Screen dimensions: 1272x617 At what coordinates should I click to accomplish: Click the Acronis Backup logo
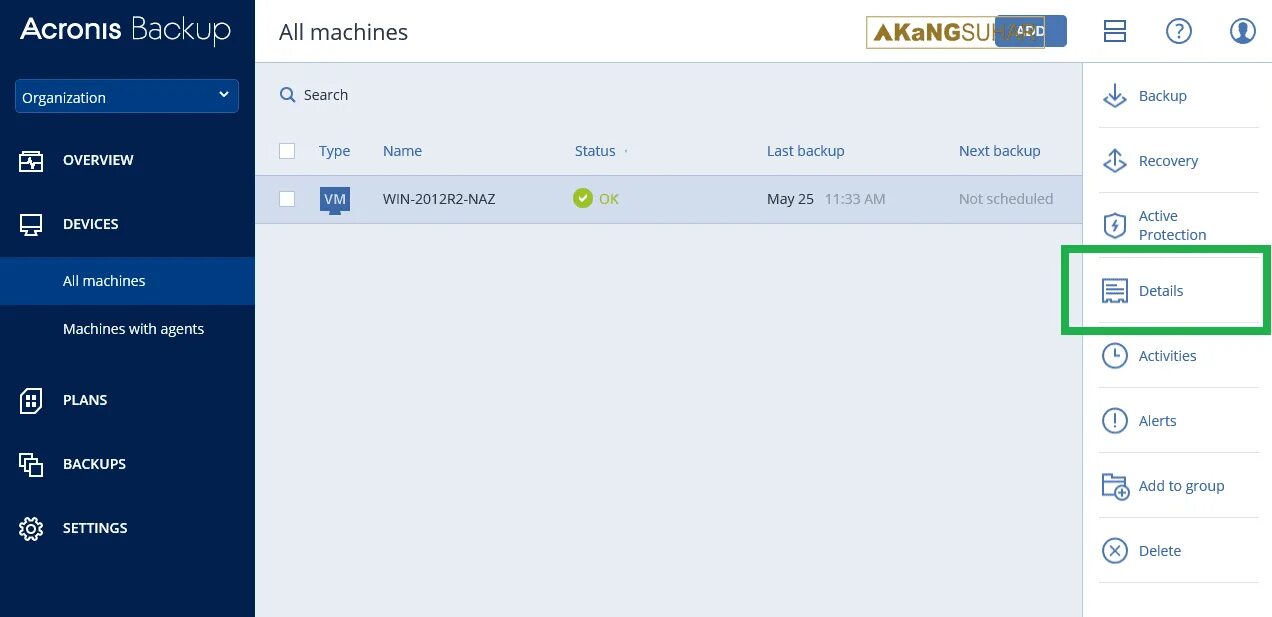coord(125,30)
